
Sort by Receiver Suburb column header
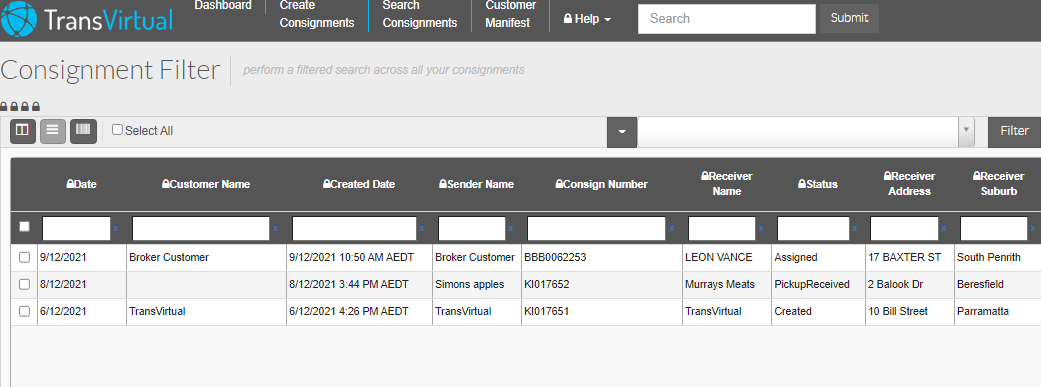[998, 184]
